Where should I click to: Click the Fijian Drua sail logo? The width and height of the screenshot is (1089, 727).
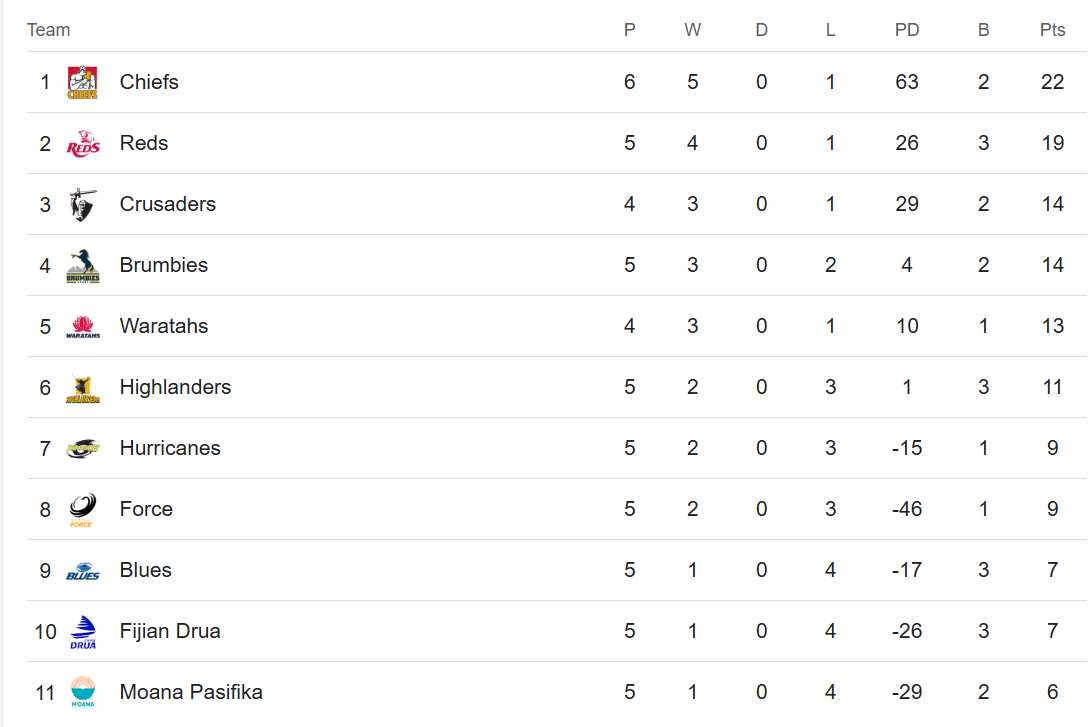(82, 632)
